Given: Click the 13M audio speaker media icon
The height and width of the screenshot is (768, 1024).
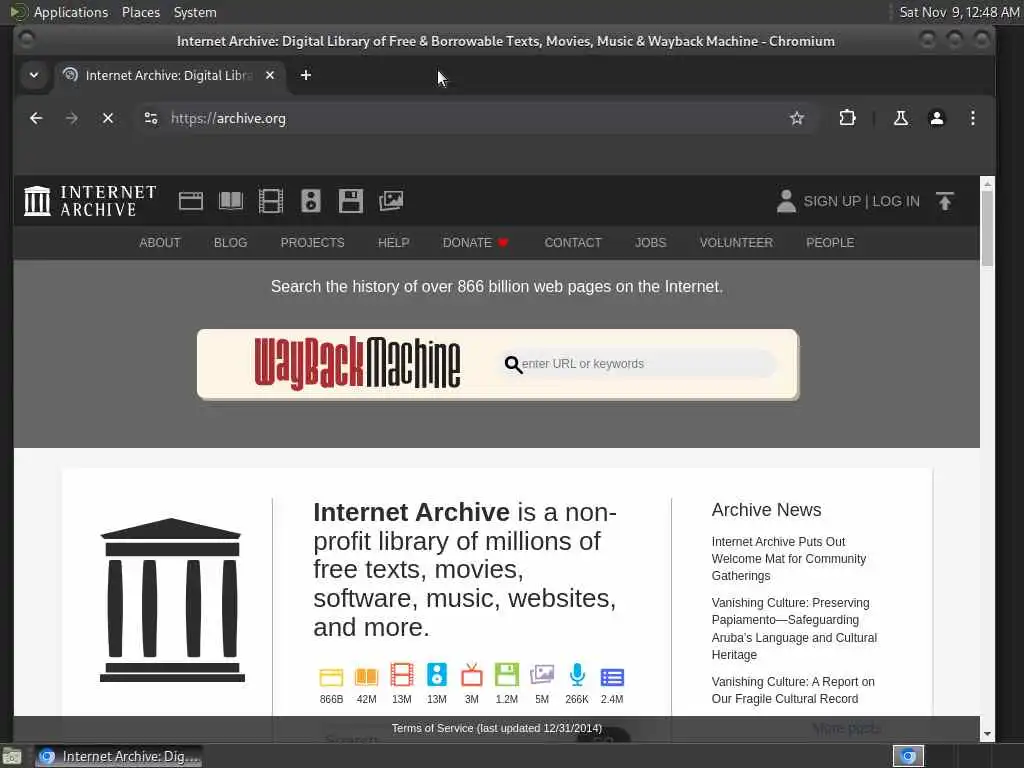Looking at the screenshot, I should (x=437, y=675).
